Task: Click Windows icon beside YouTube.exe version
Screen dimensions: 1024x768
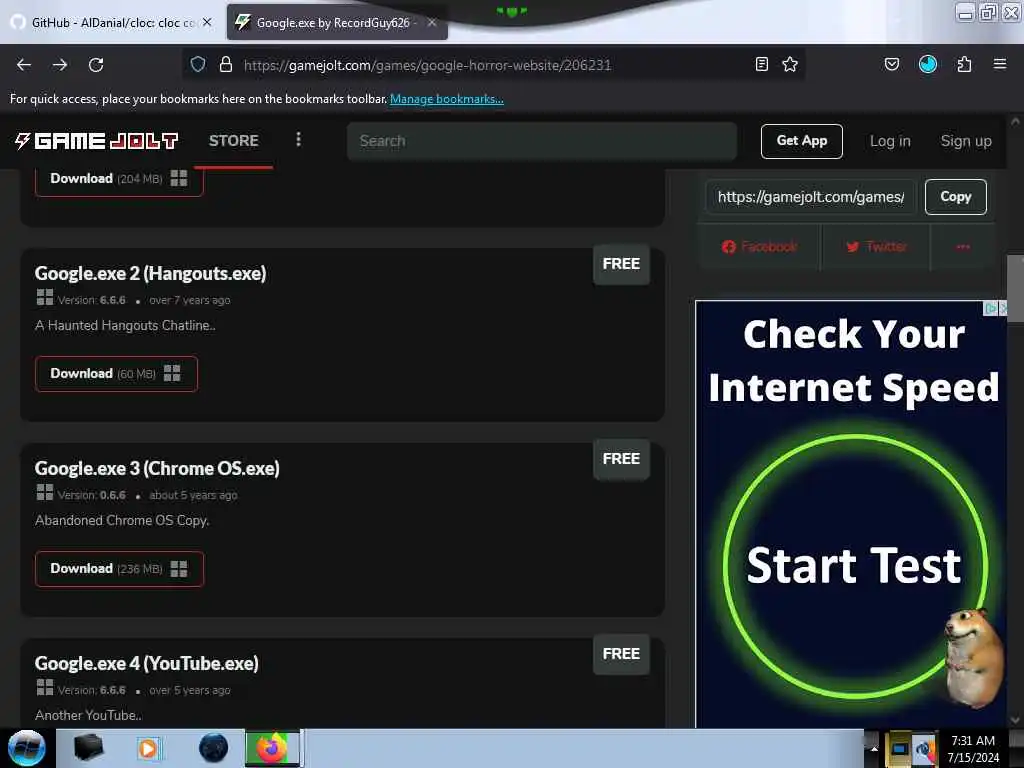Action: pyautogui.click(x=45, y=687)
